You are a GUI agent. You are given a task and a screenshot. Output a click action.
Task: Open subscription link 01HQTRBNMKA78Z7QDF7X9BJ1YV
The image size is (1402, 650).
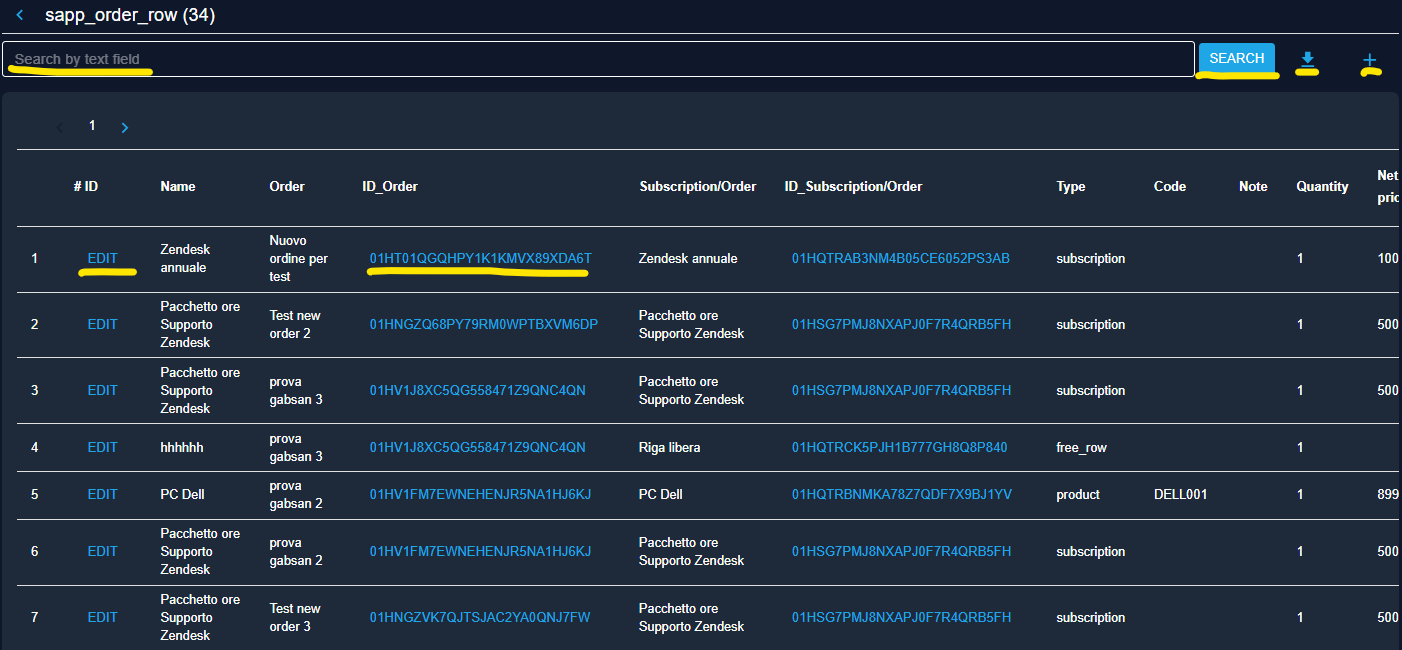902,495
